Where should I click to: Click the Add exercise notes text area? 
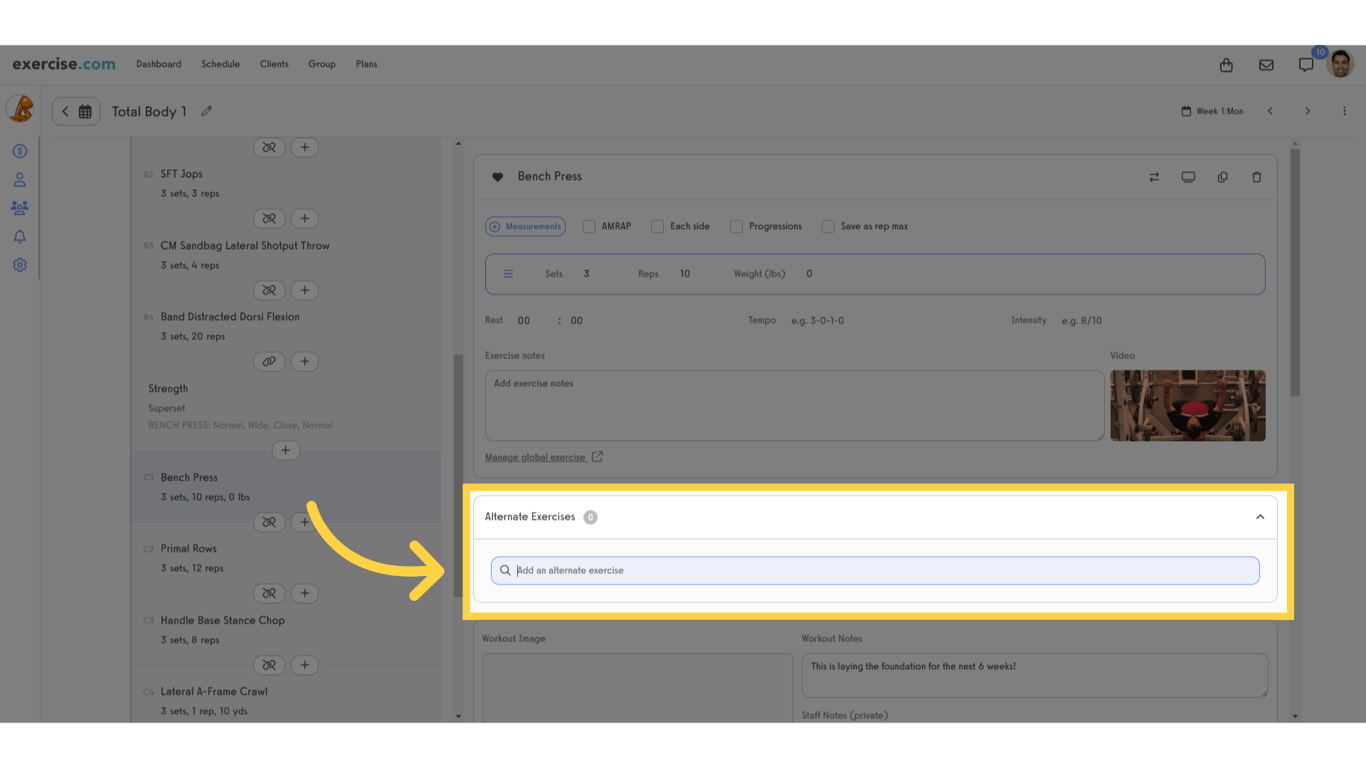(795, 406)
